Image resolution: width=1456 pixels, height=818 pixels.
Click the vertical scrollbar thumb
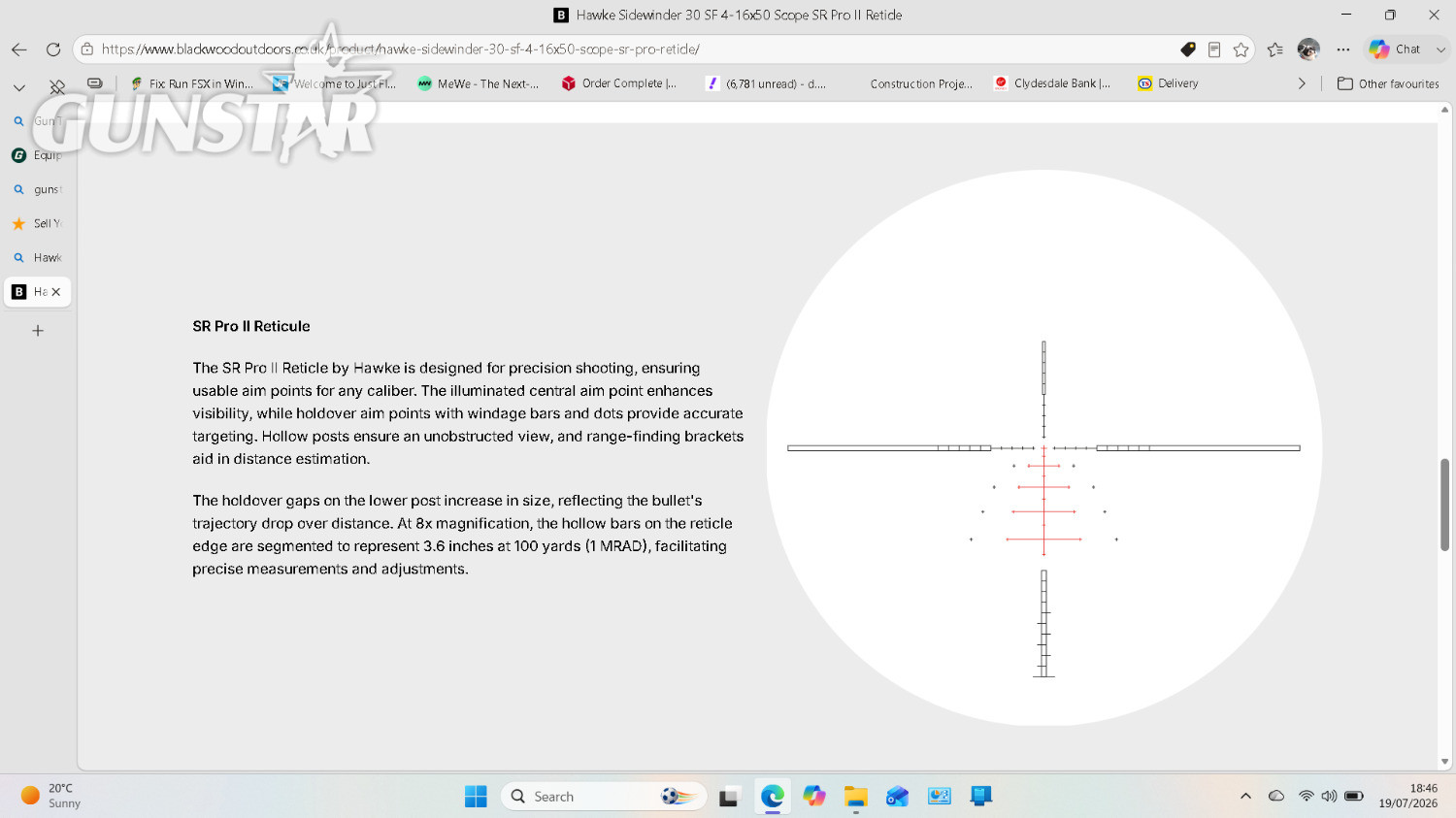pos(1445,505)
